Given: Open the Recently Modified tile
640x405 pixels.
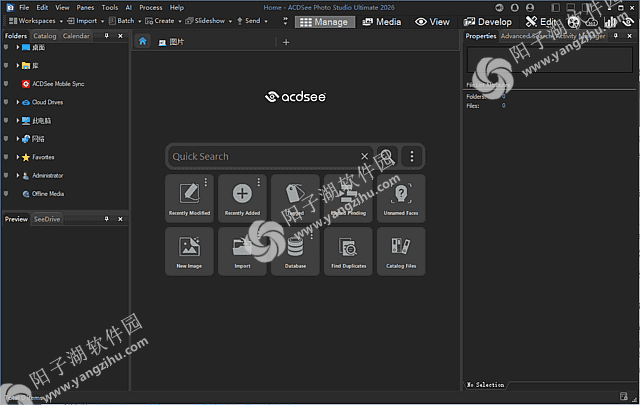Looking at the screenshot, I should pyautogui.click(x=189, y=198).
